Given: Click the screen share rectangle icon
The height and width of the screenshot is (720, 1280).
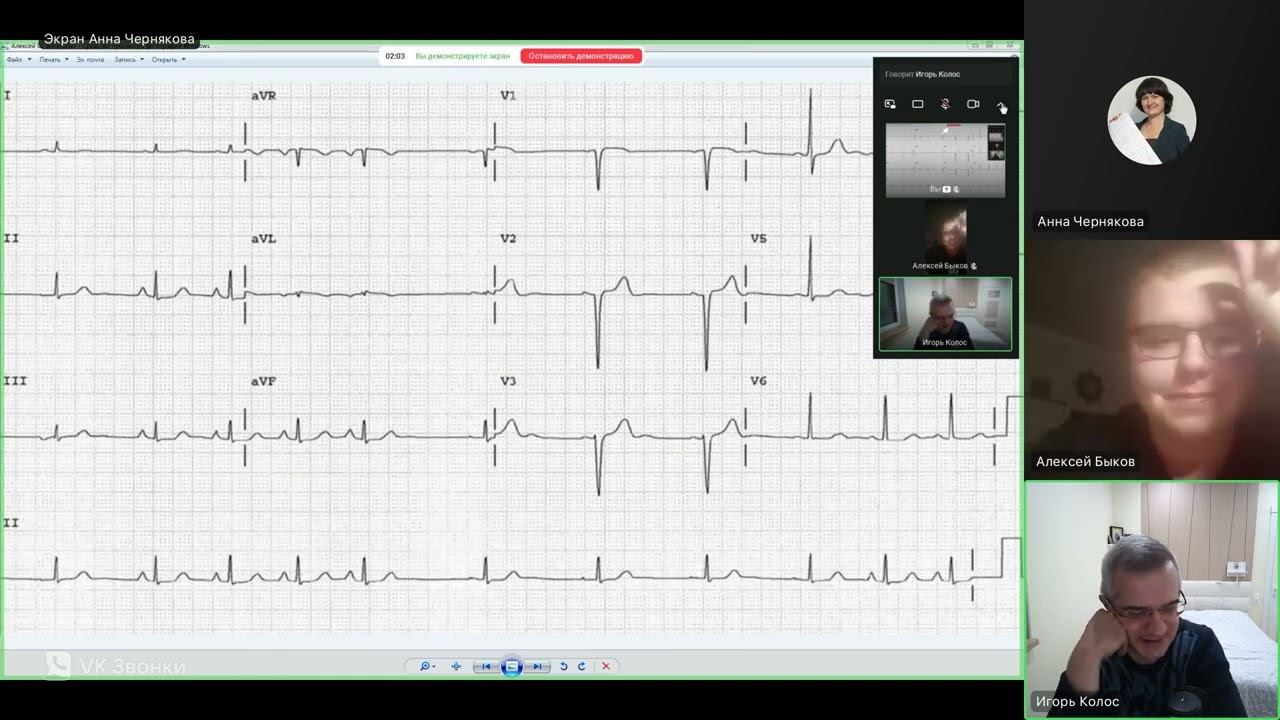Looking at the screenshot, I should point(918,104).
